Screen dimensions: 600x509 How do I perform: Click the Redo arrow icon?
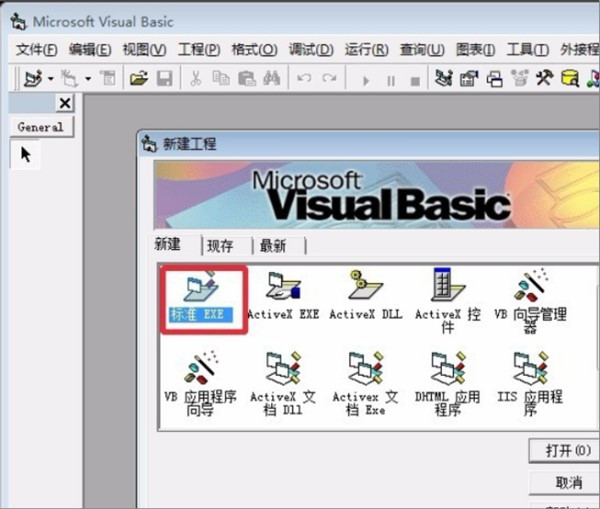pos(329,79)
